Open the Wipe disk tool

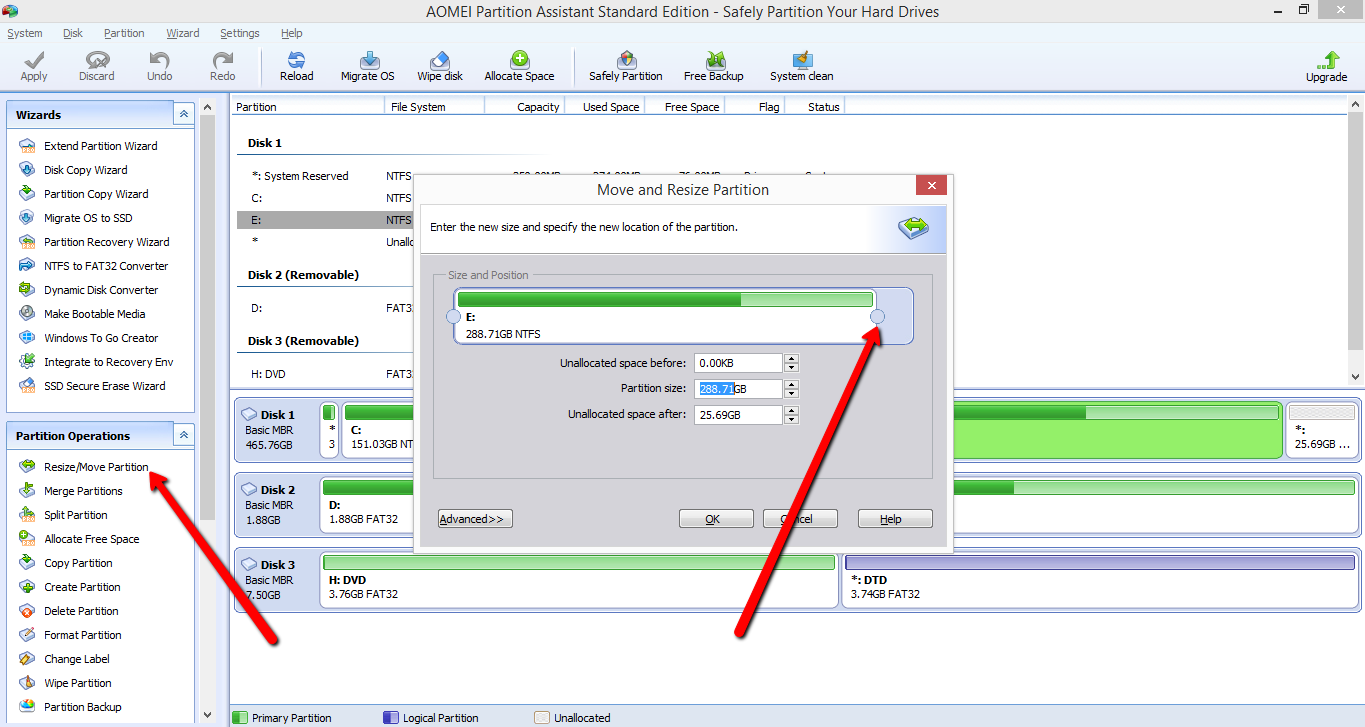440,67
